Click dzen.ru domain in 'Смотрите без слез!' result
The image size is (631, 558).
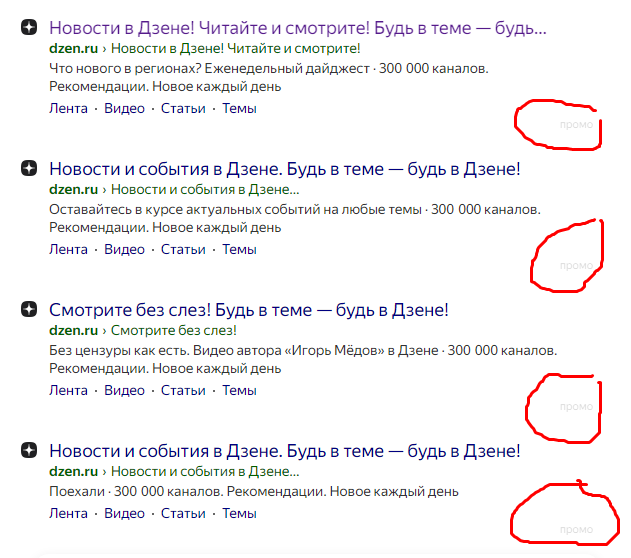pos(74,330)
